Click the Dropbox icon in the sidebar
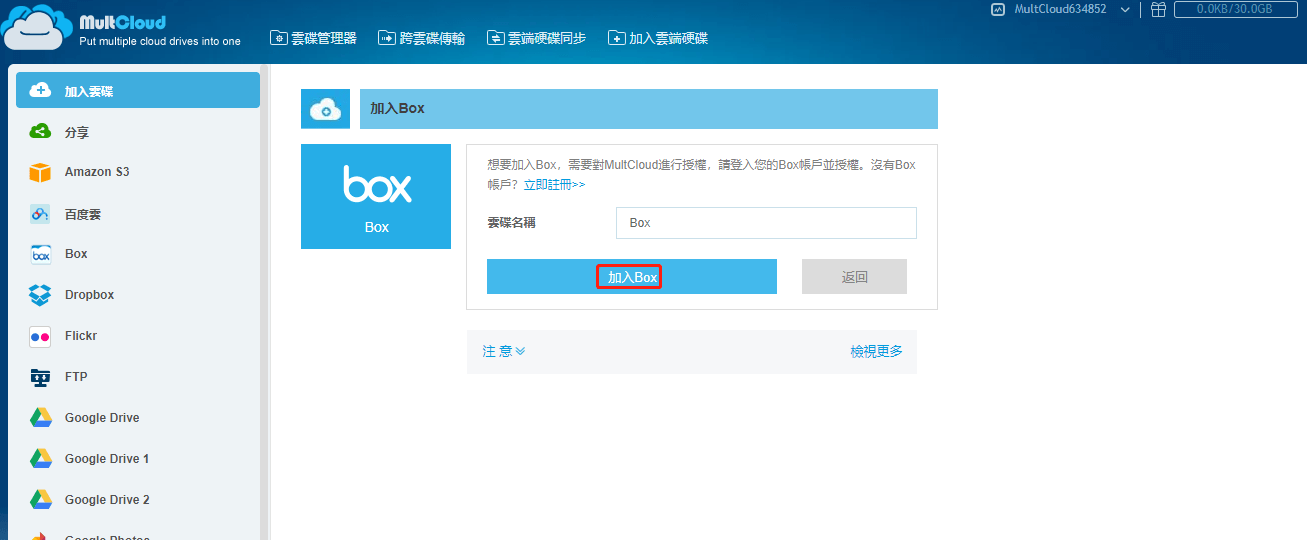1307x540 pixels. [x=40, y=295]
